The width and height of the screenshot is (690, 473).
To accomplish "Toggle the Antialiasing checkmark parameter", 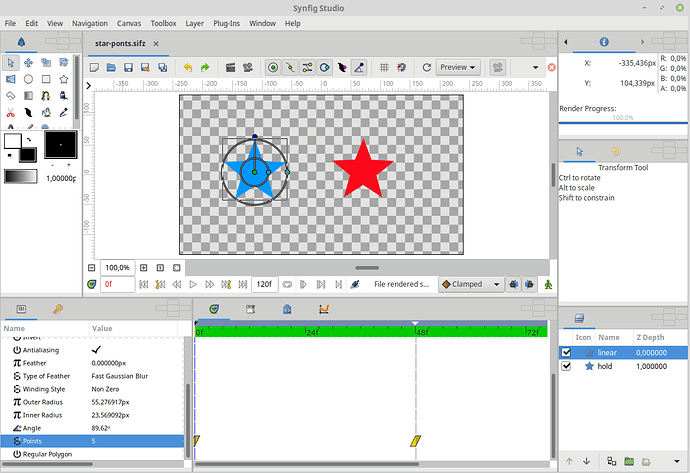I will click(97, 350).
